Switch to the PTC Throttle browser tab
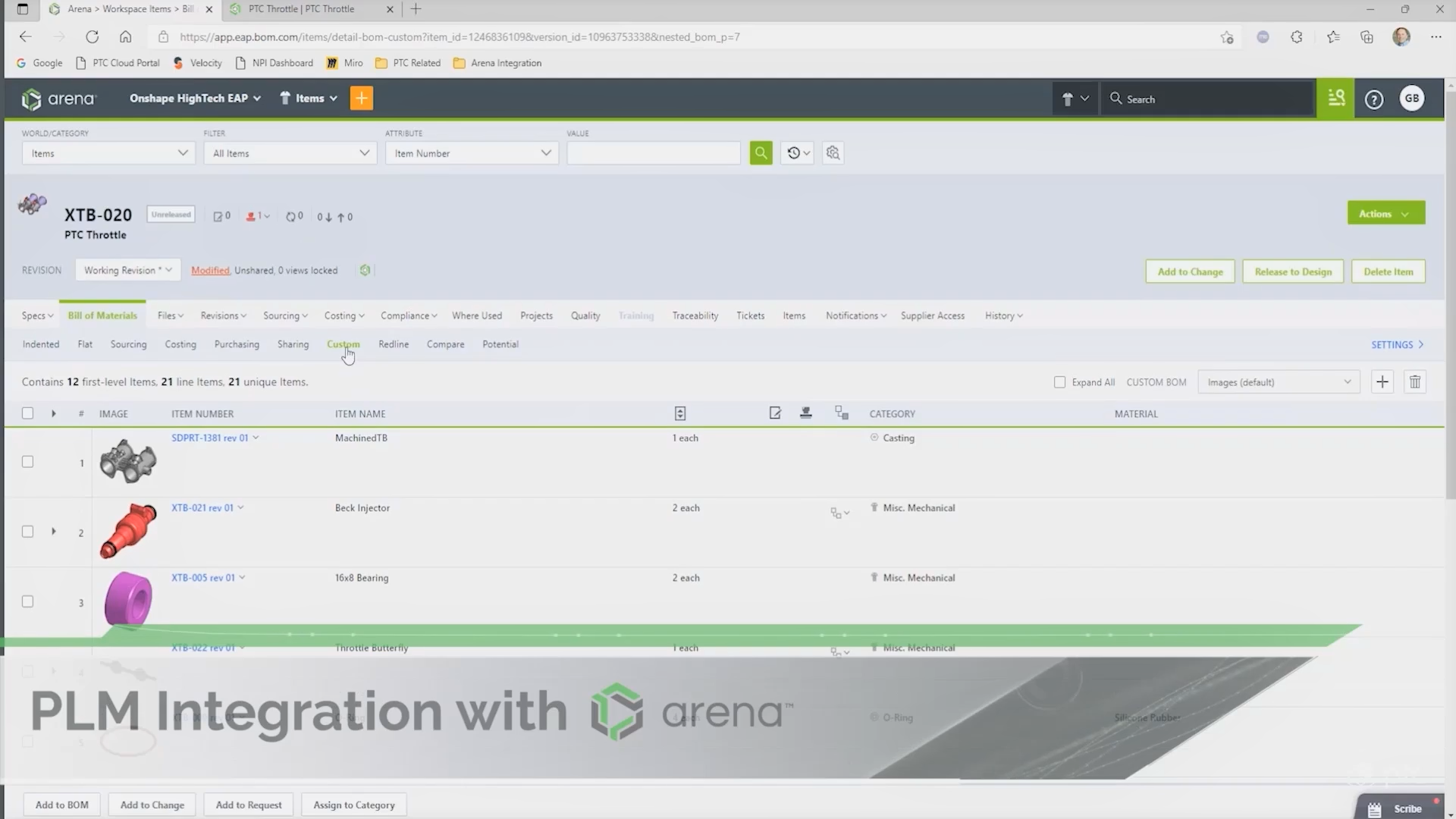This screenshot has height=819, width=1456. pyautogui.click(x=312, y=9)
